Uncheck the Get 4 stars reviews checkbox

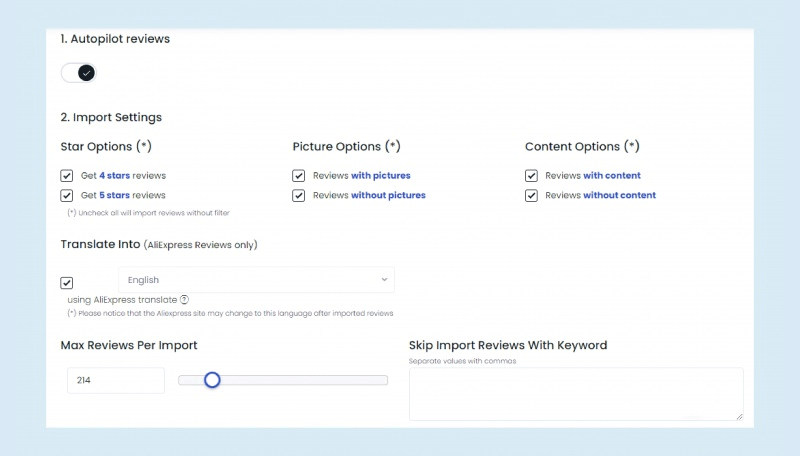tap(67, 176)
